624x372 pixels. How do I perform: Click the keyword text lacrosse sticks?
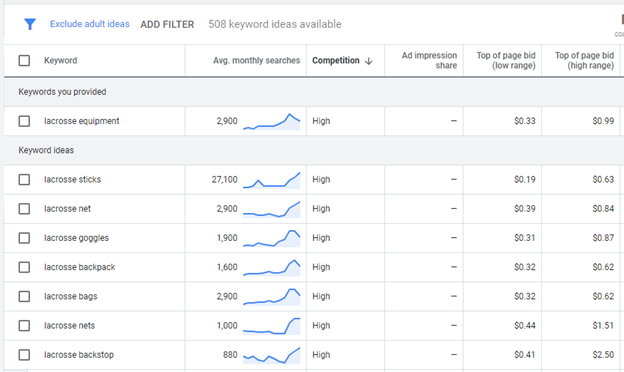tap(72, 179)
